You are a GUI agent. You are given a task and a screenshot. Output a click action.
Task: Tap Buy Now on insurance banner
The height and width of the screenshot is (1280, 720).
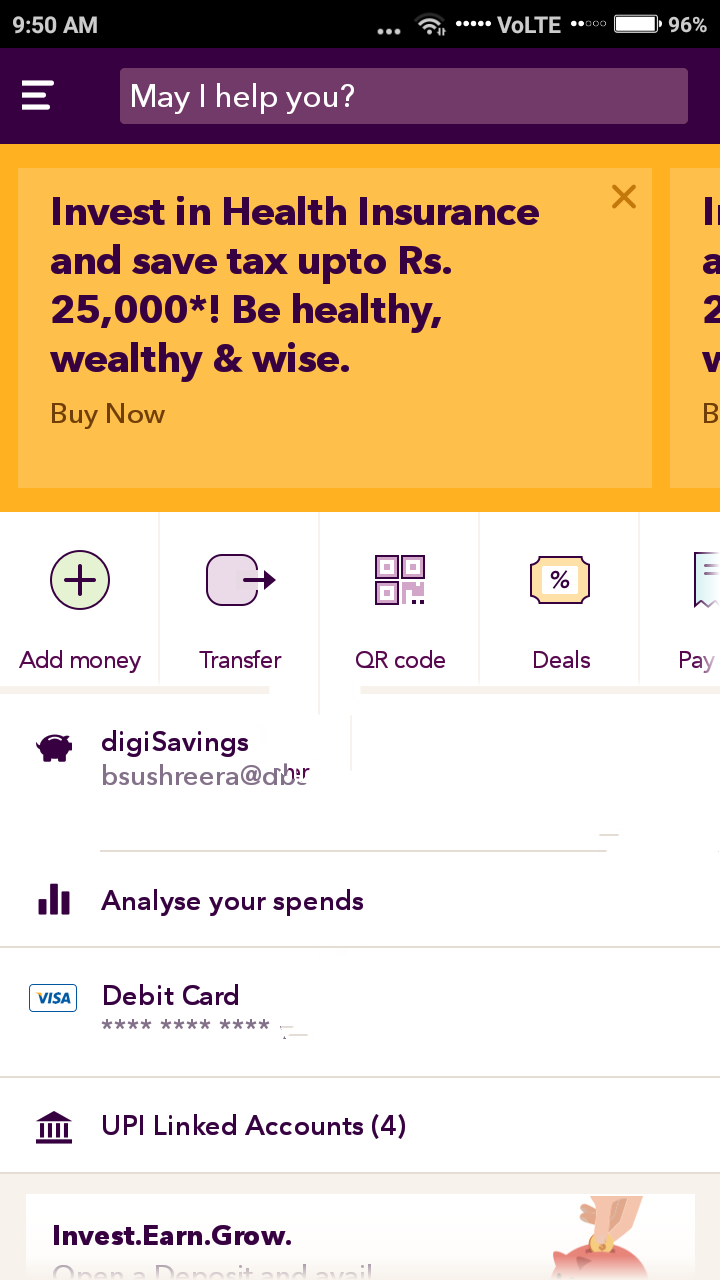coord(108,414)
